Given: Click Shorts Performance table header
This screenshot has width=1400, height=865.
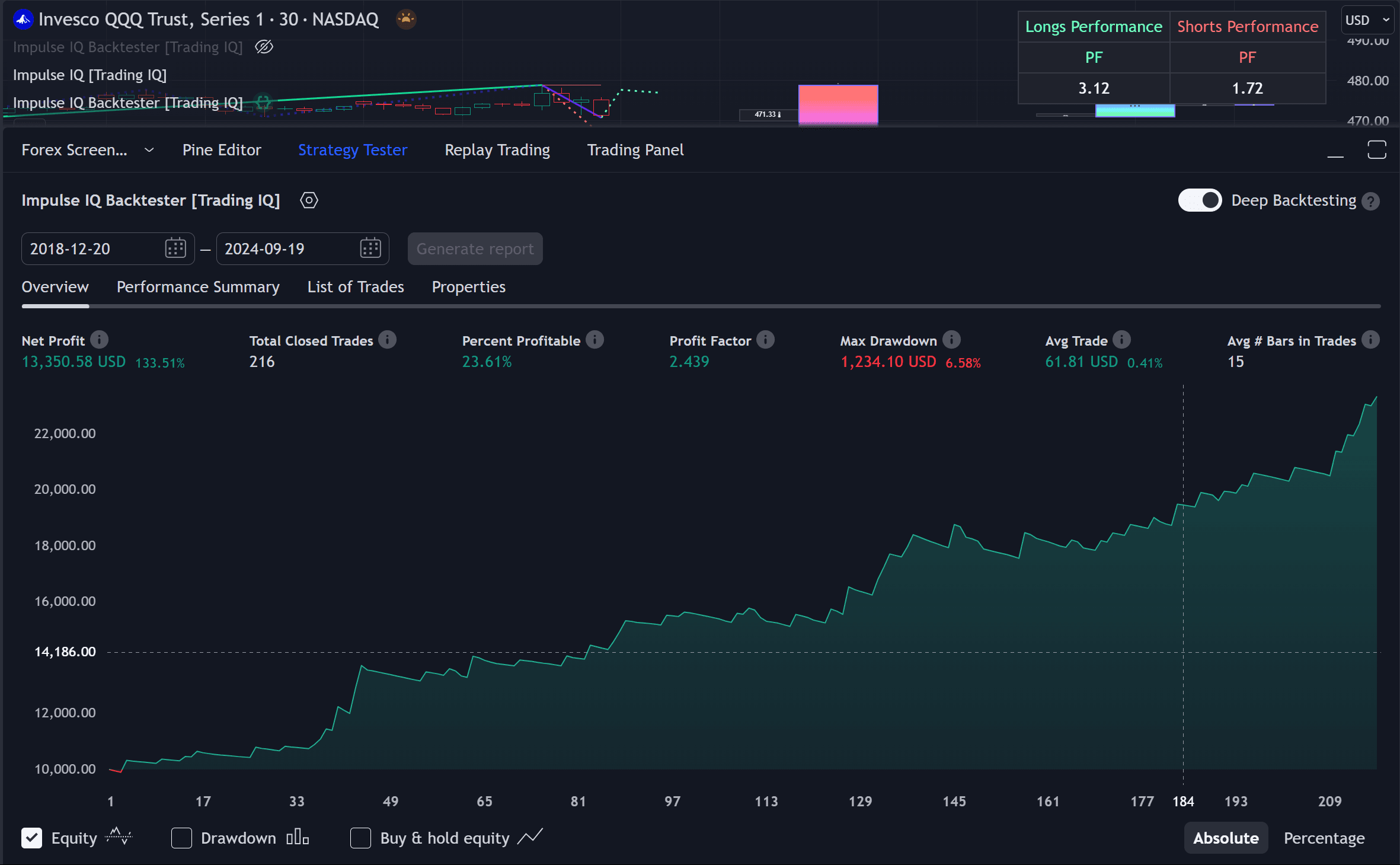Looking at the screenshot, I should tap(1248, 27).
